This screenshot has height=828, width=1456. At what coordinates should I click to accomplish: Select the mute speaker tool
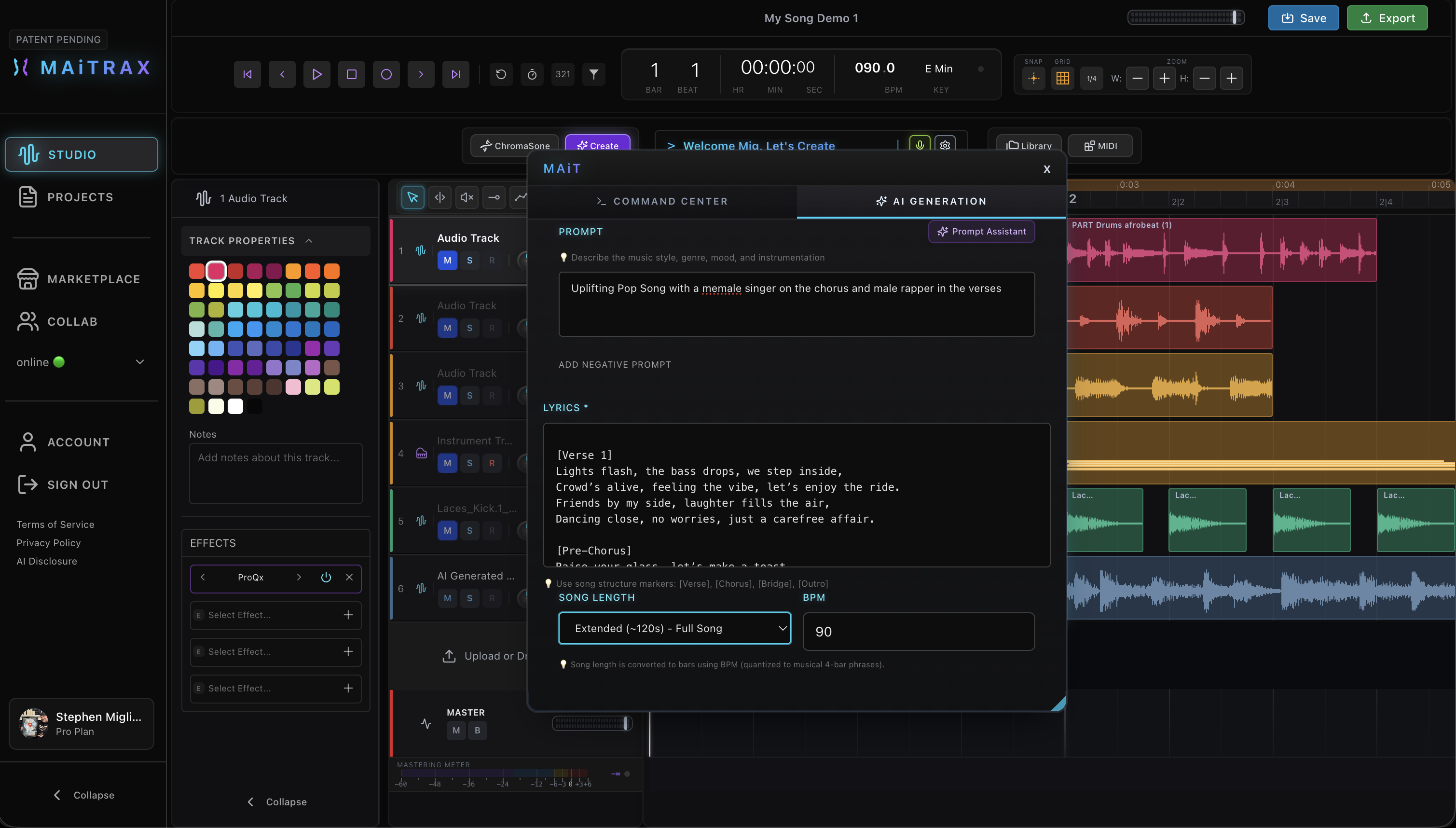point(467,197)
